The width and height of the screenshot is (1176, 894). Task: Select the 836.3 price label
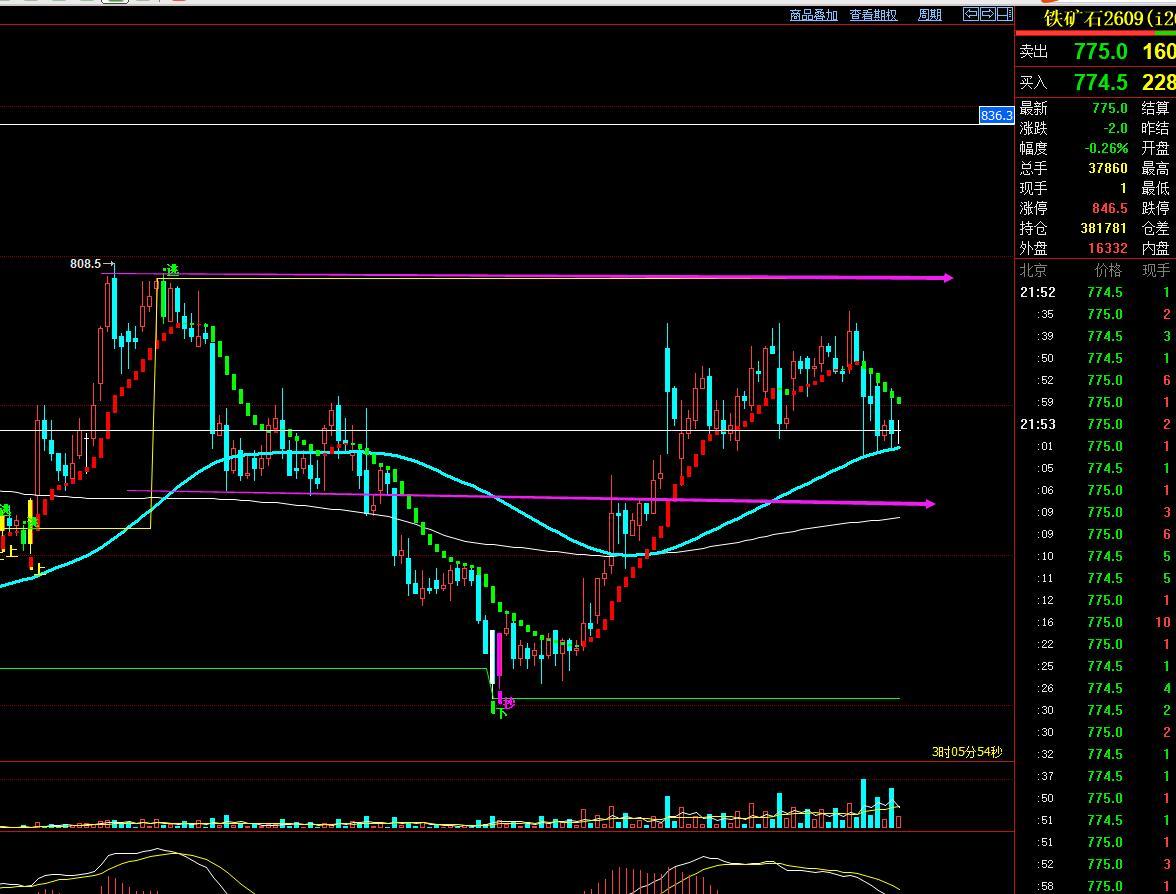point(996,116)
